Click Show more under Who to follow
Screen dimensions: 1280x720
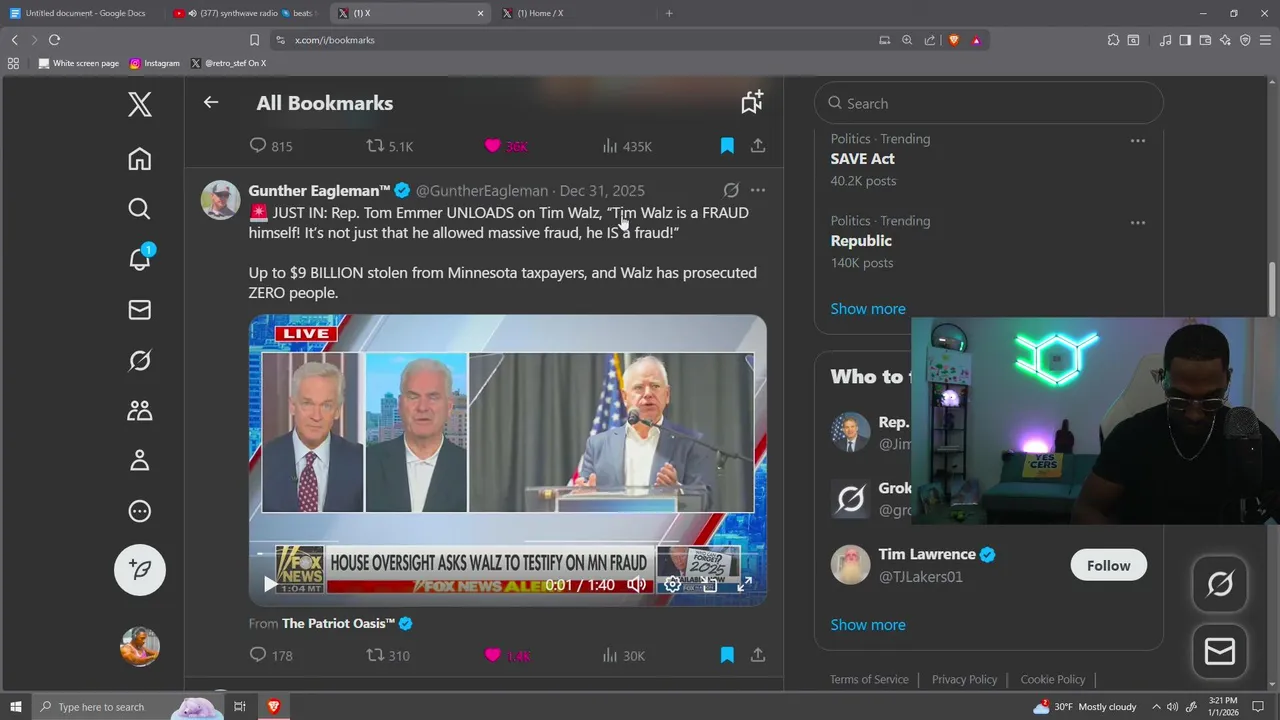(x=868, y=624)
